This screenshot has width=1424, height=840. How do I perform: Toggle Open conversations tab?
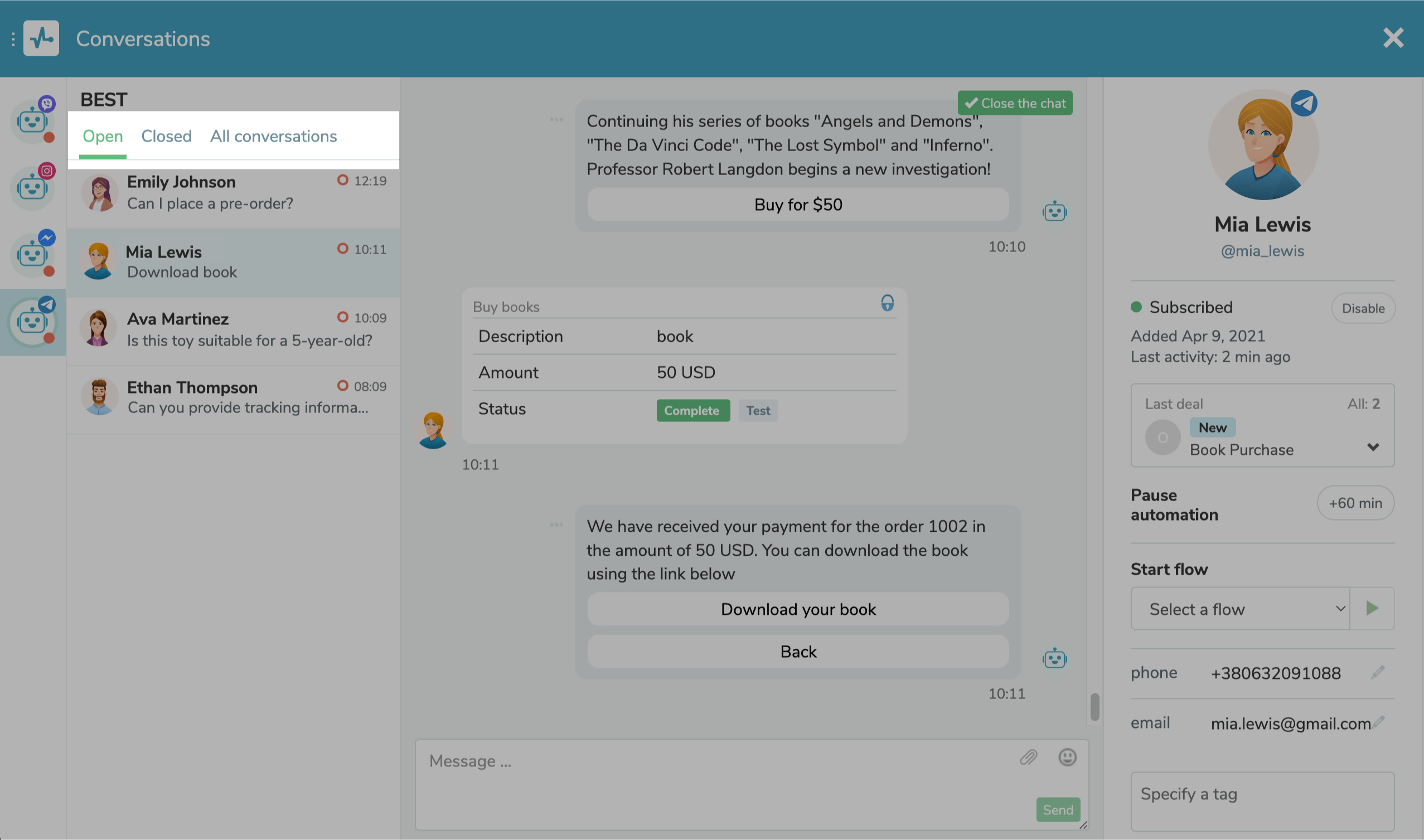pos(102,136)
